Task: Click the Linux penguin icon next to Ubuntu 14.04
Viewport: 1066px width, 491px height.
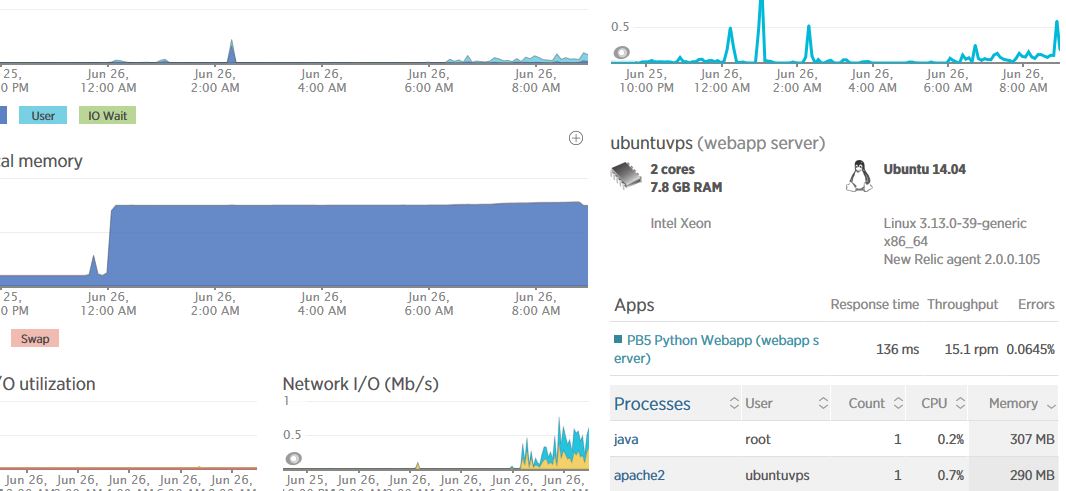Action: coord(857,177)
